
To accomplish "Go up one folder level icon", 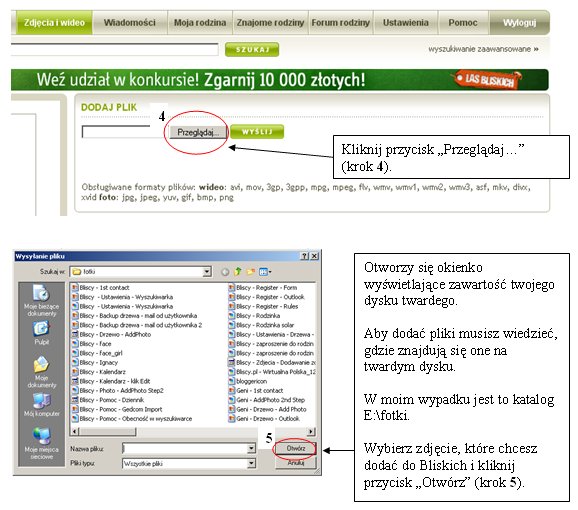I will [x=238, y=272].
